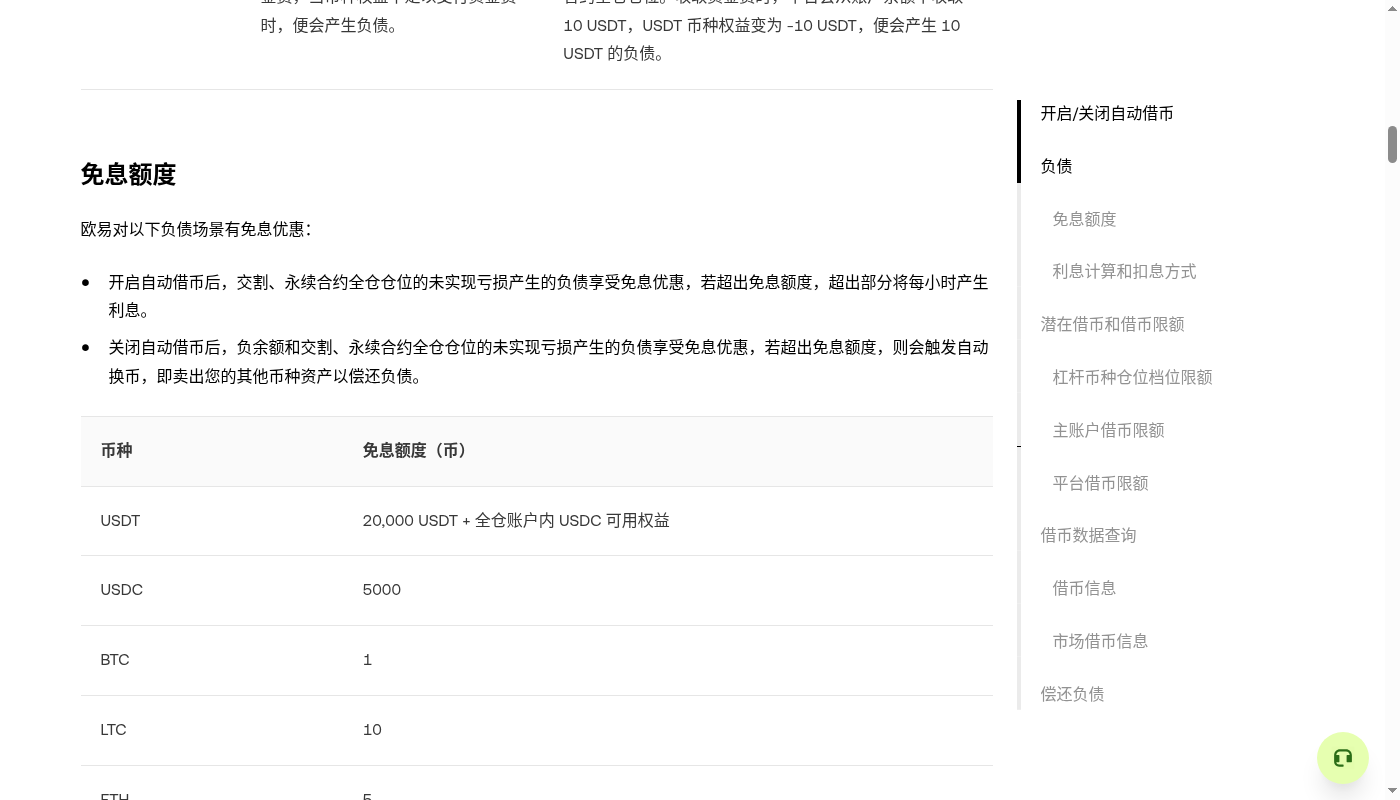This screenshot has width=1400, height=800.
Task: Select 借币信息 in the outline
Action: [x=1084, y=588]
